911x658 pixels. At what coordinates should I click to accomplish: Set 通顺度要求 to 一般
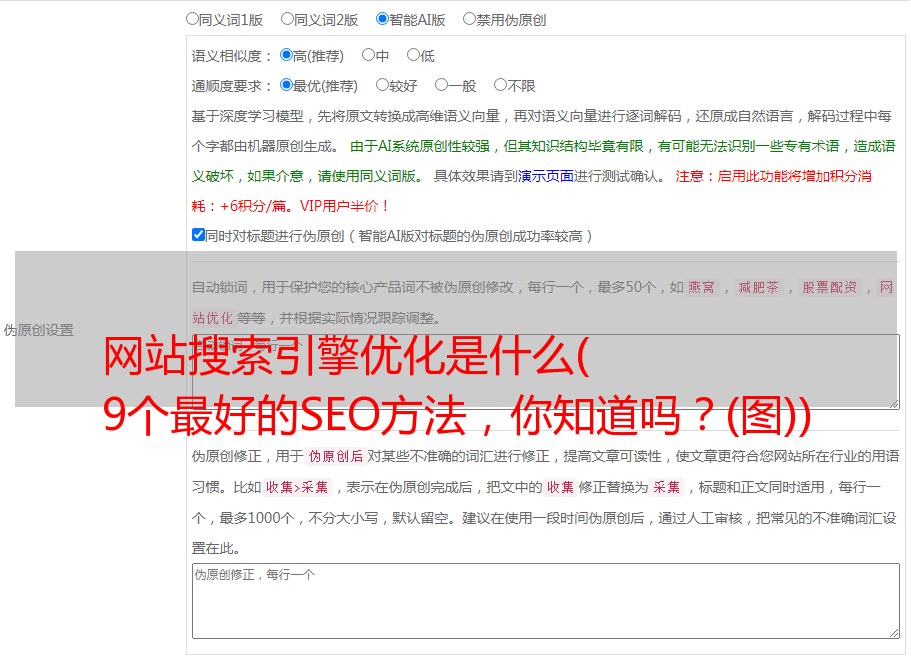[x=441, y=85]
